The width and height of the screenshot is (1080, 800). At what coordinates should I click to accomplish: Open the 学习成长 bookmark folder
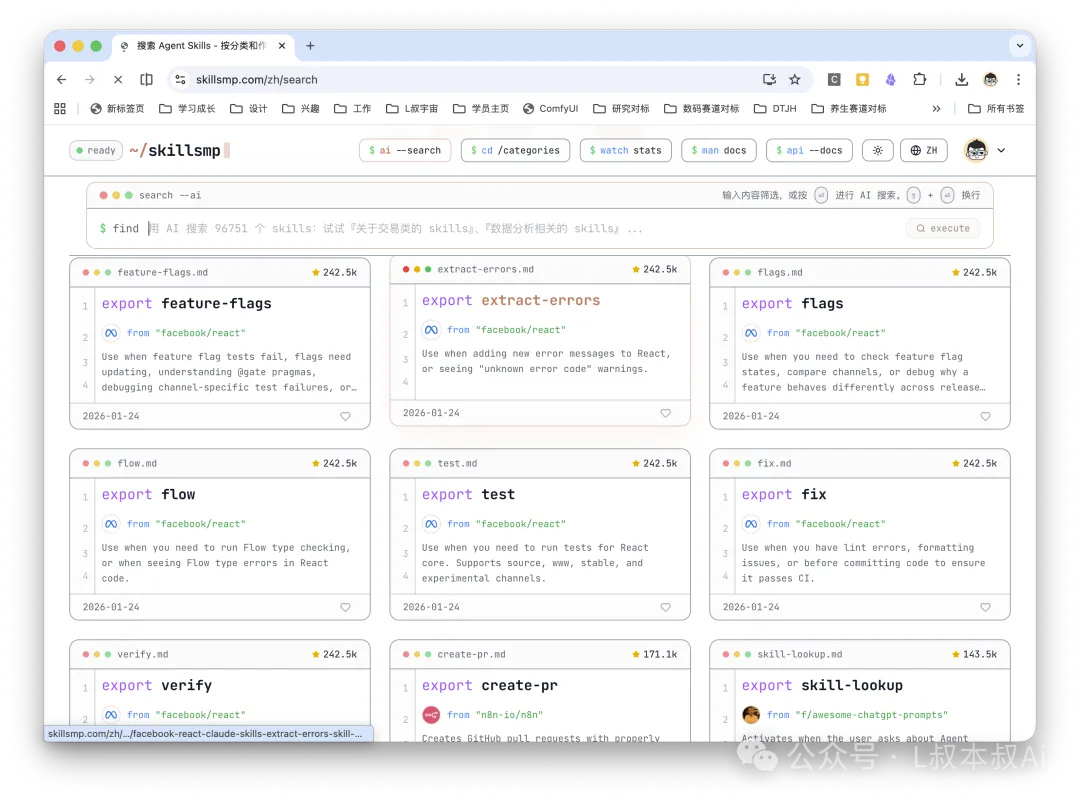click(x=187, y=109)
